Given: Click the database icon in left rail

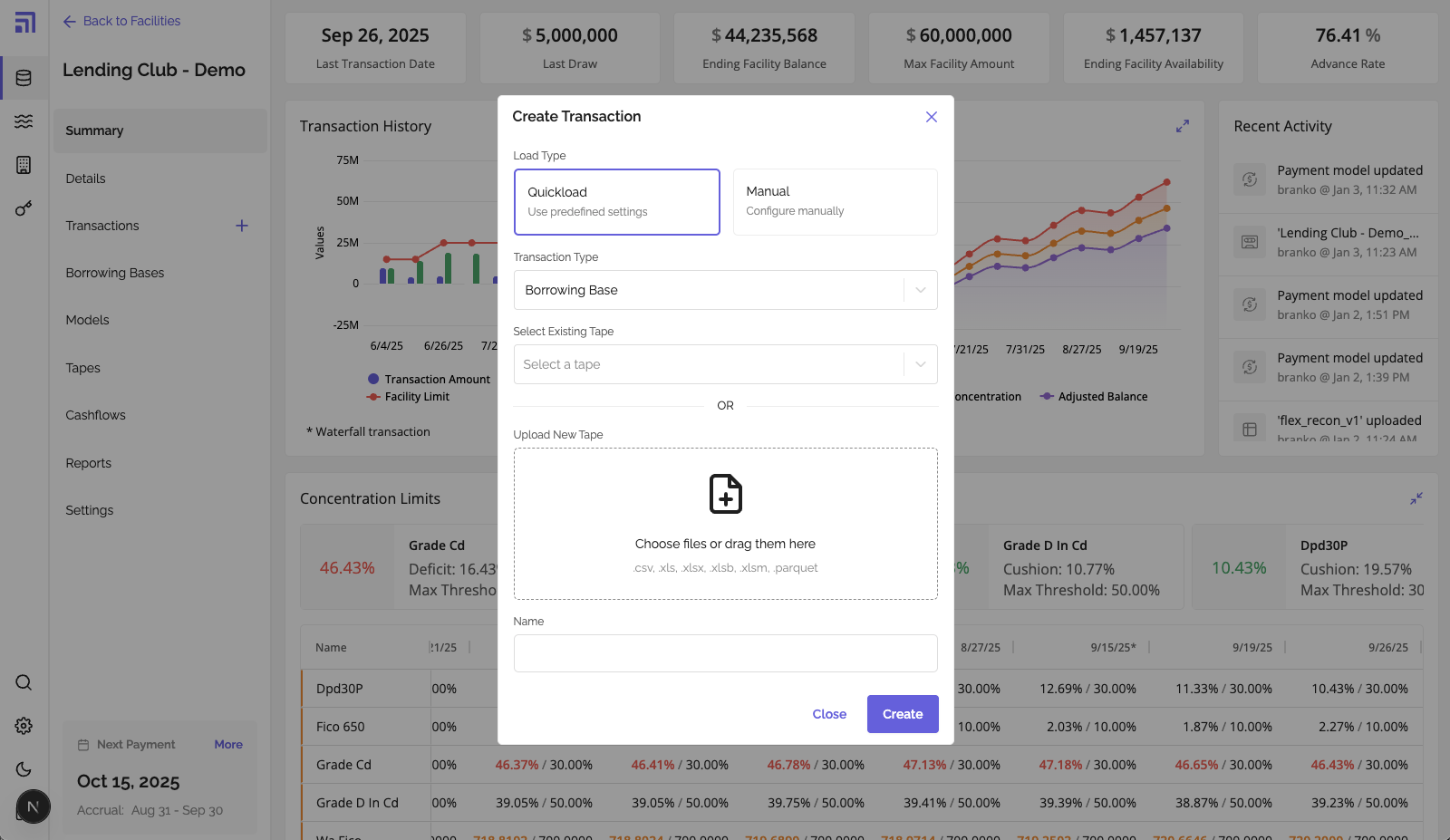Looking at the screenshot, I should tap(24, 78).
